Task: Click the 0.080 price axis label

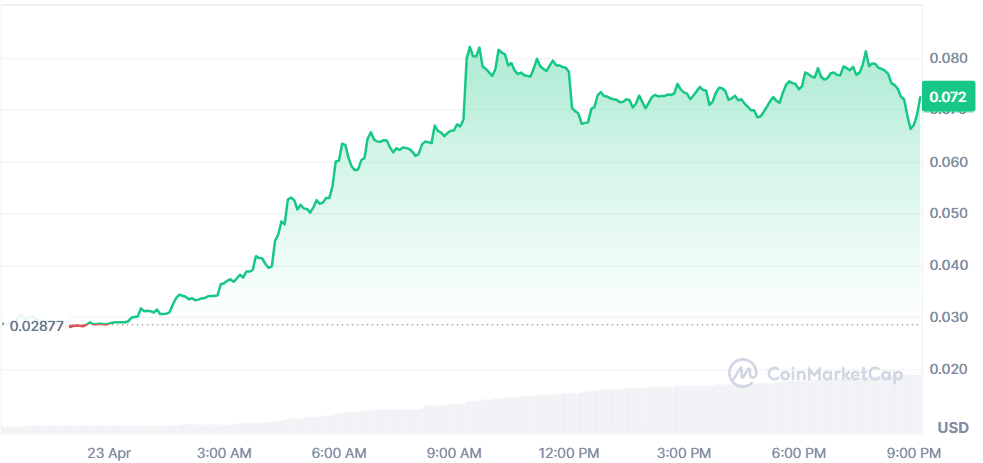Action: coord(947,58)
